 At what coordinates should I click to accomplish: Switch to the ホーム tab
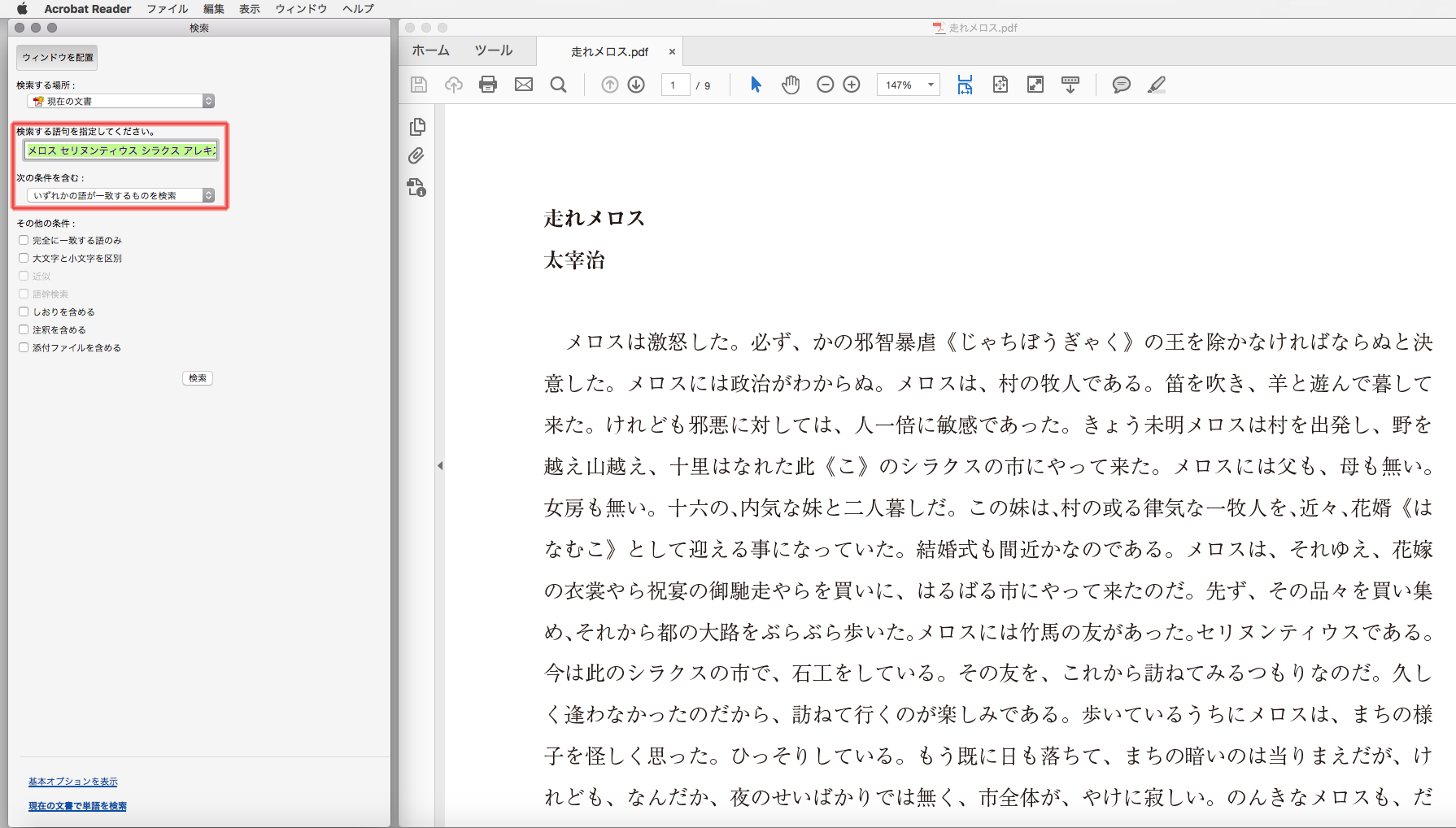(x=430, y=50)
